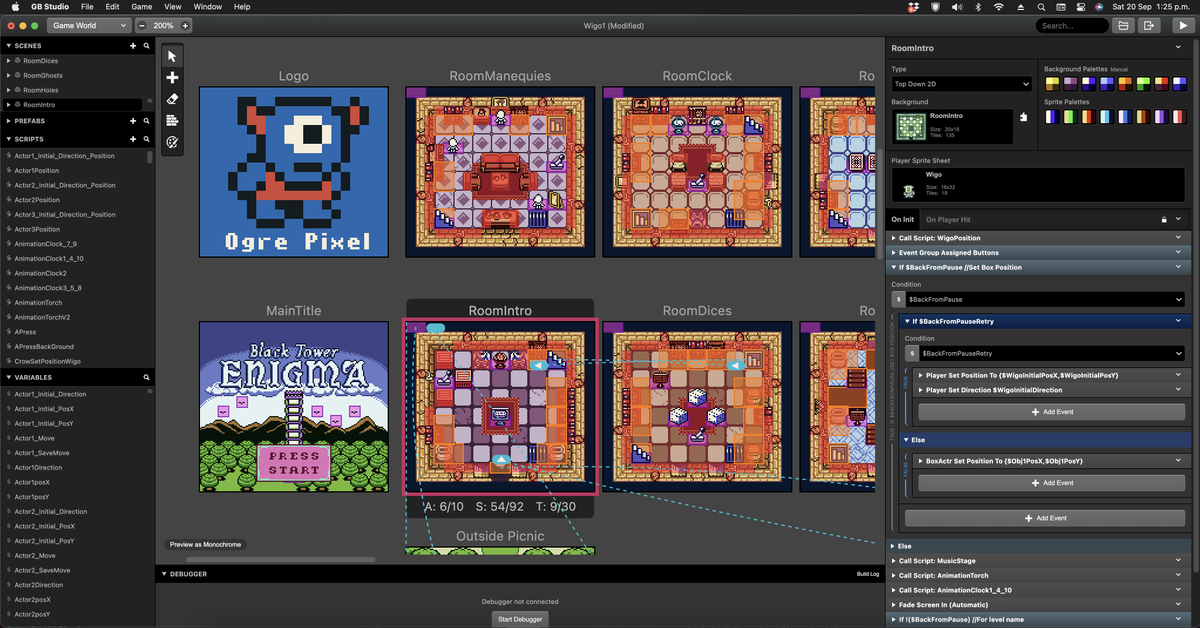Open the Game menu

pyautogui.click(x=141, y=7)
